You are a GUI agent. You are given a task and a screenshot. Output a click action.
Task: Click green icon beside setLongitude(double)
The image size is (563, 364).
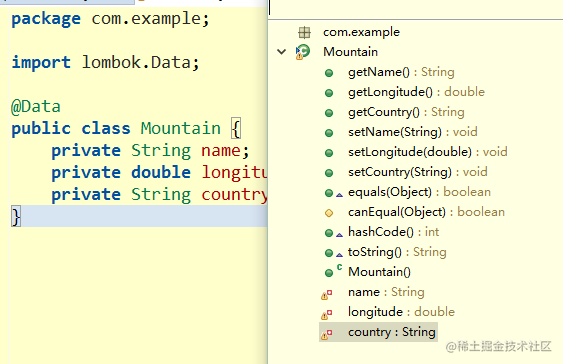(x=329, y=153)
